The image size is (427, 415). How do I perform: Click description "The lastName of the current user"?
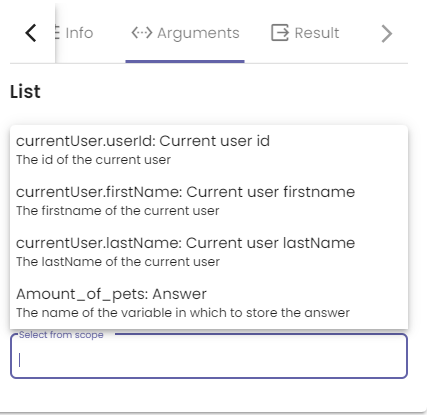coord(118,262)
